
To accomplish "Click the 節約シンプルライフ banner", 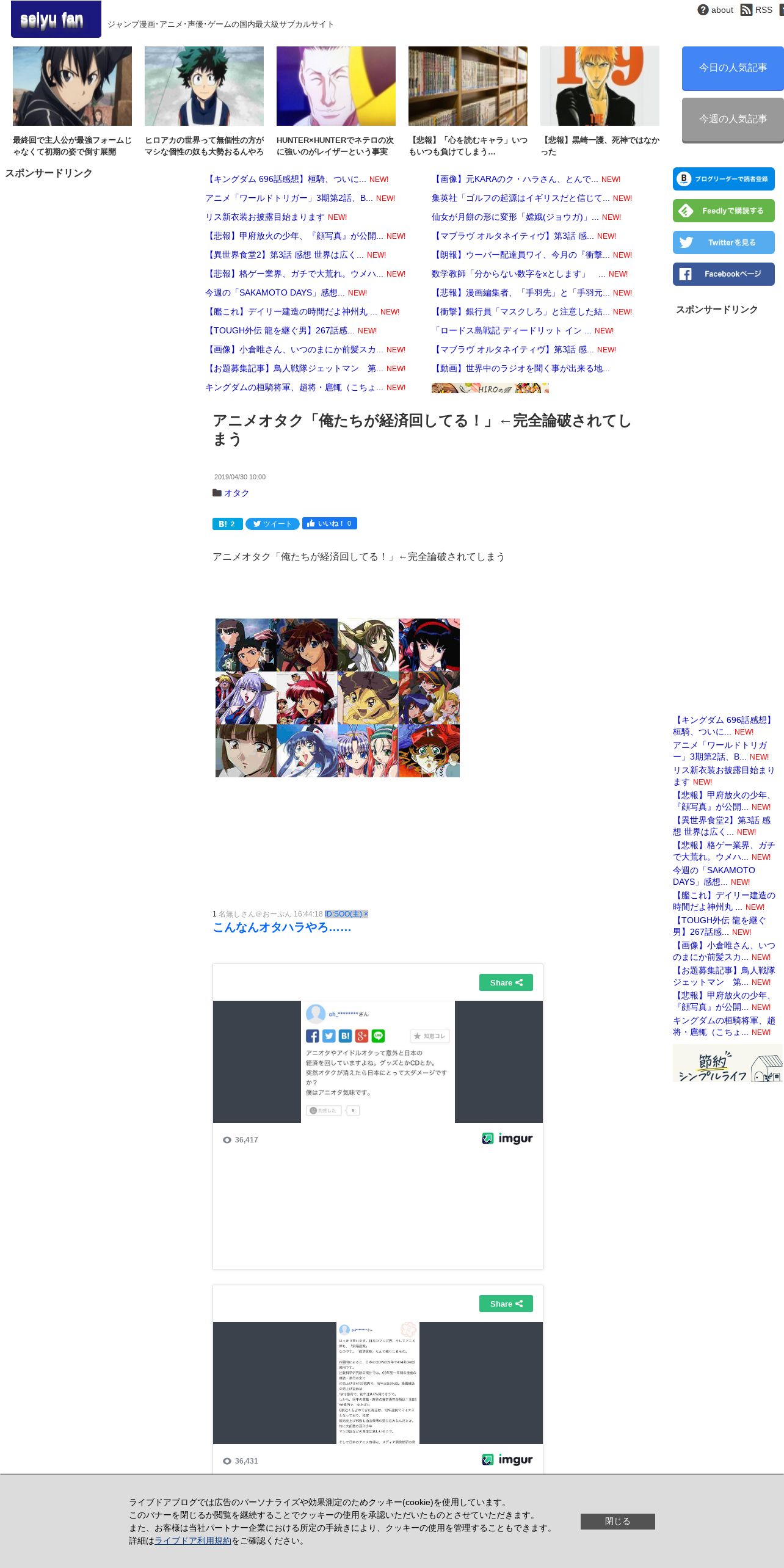I will coord(728,1062).
